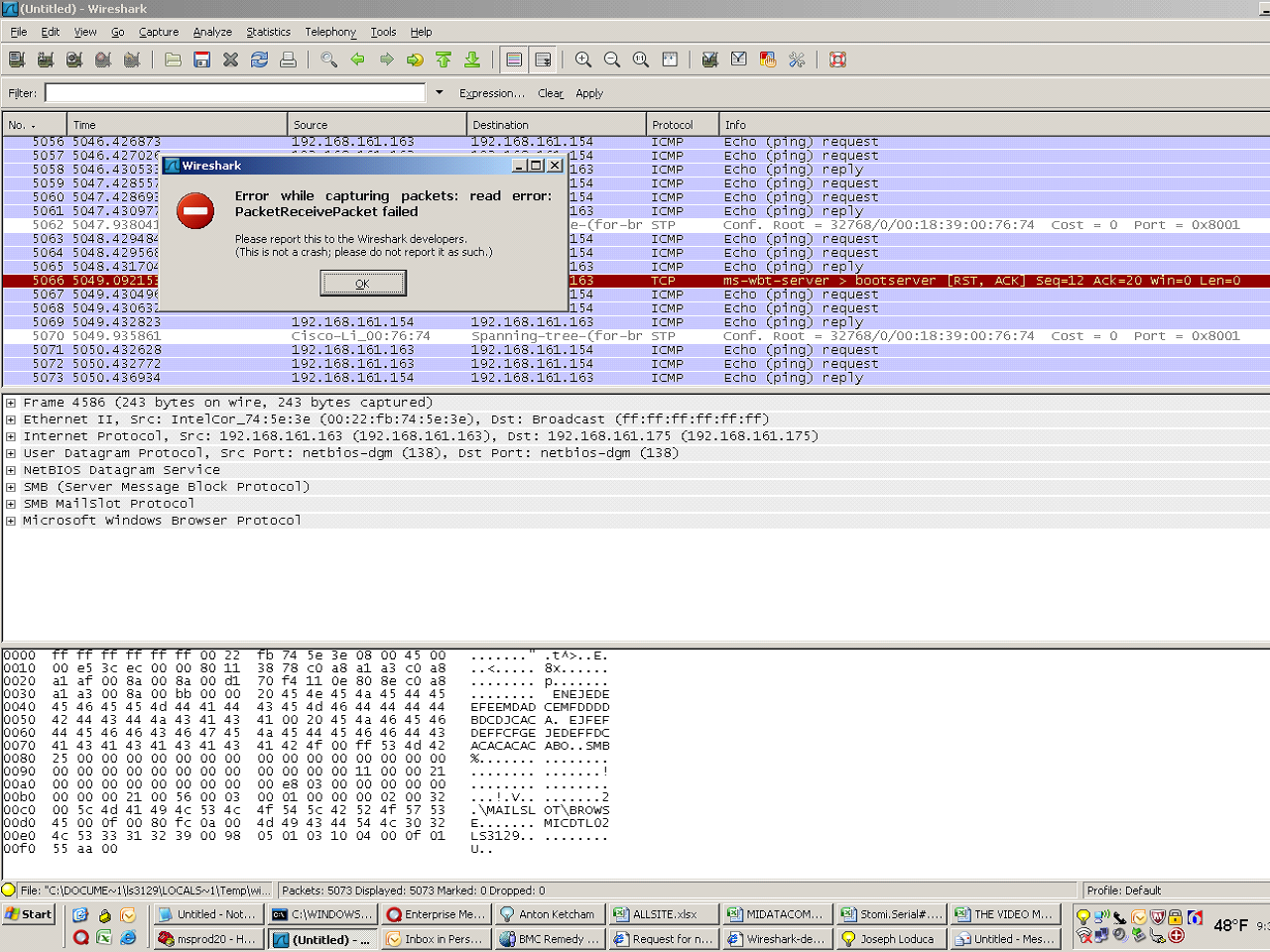Expand Ethernet II tree node

(x=11, y=419)
